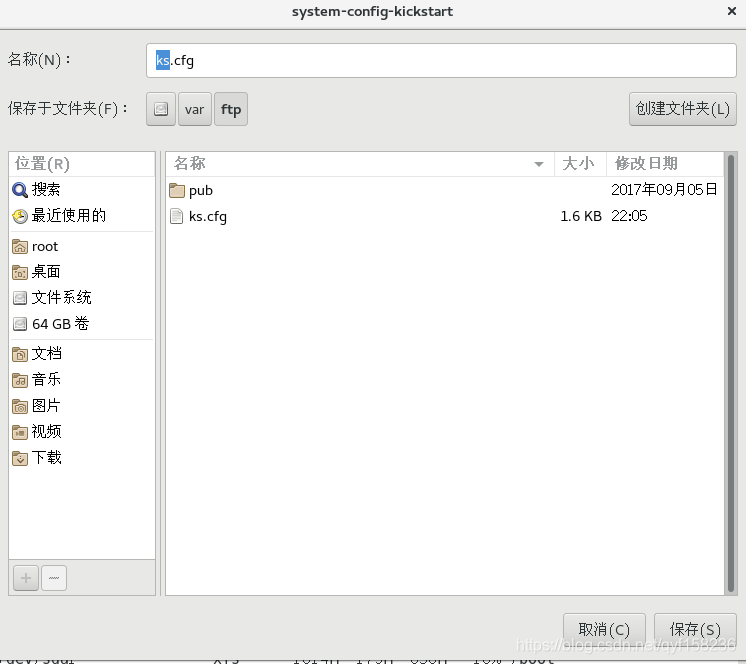Click the pictures (图片) folder icon
Viewport: 746px width, 664px height.
[x=20, y=406]
